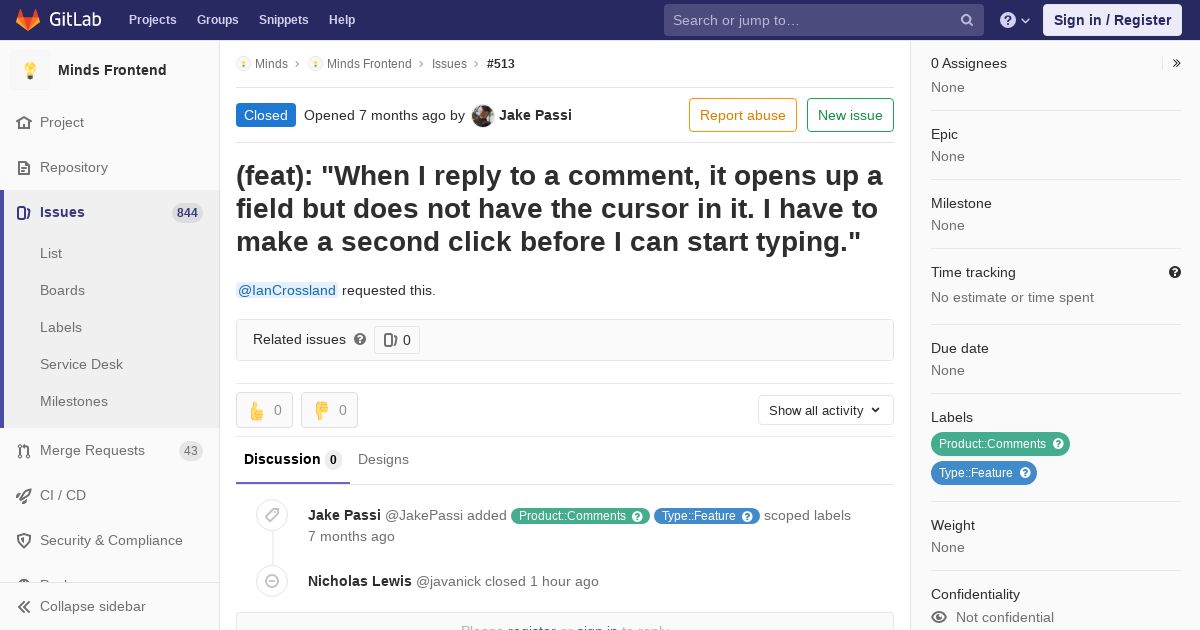This screenshot has height=630, width=1200.
Task: Click the Type::Feature sidebar label
Action: [975, 473]
